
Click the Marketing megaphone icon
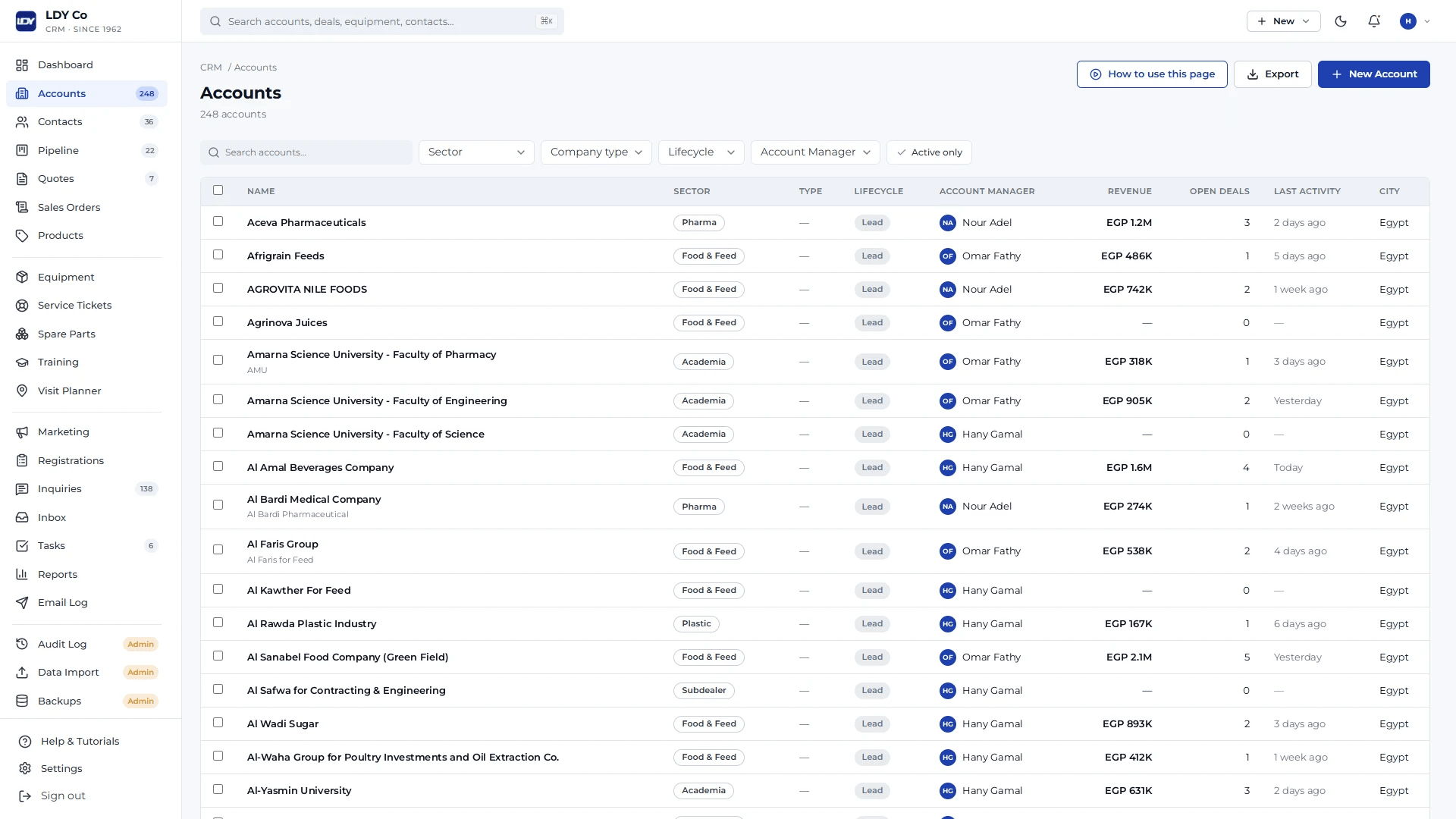(22, 432)
